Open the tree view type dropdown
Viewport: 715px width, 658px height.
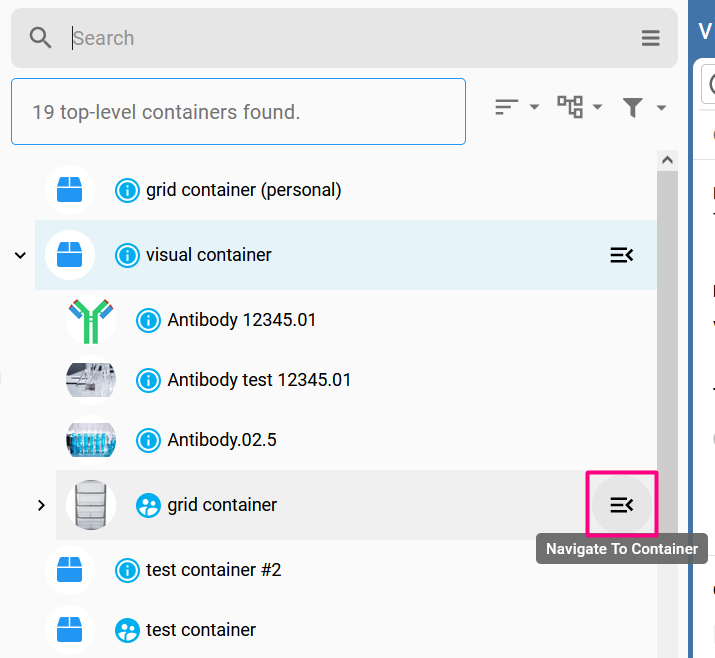tap(580, 107)
